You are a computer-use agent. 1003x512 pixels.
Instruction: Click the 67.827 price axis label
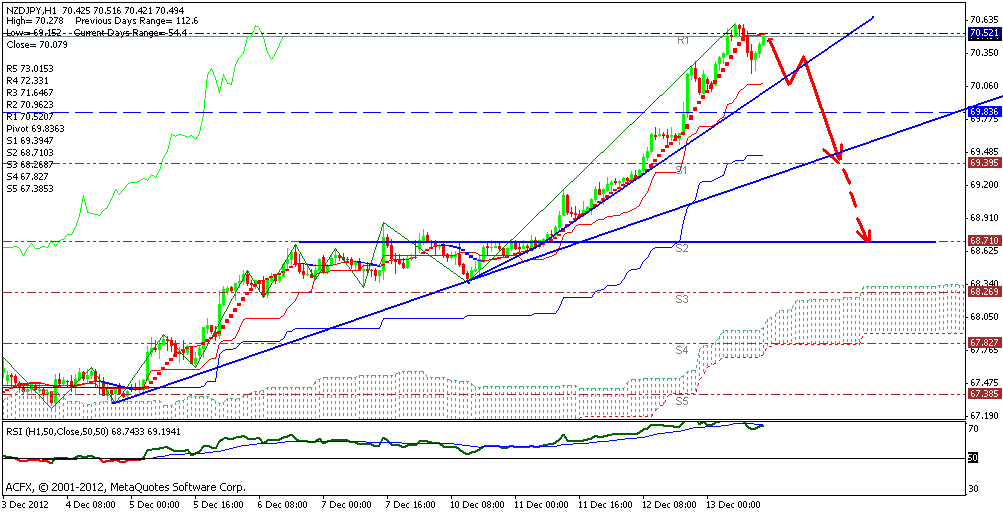pos(984,343)
